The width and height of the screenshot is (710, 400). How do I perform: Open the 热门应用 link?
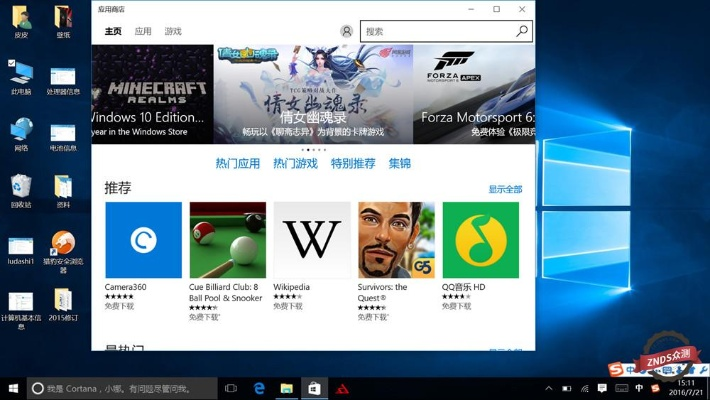237,164
